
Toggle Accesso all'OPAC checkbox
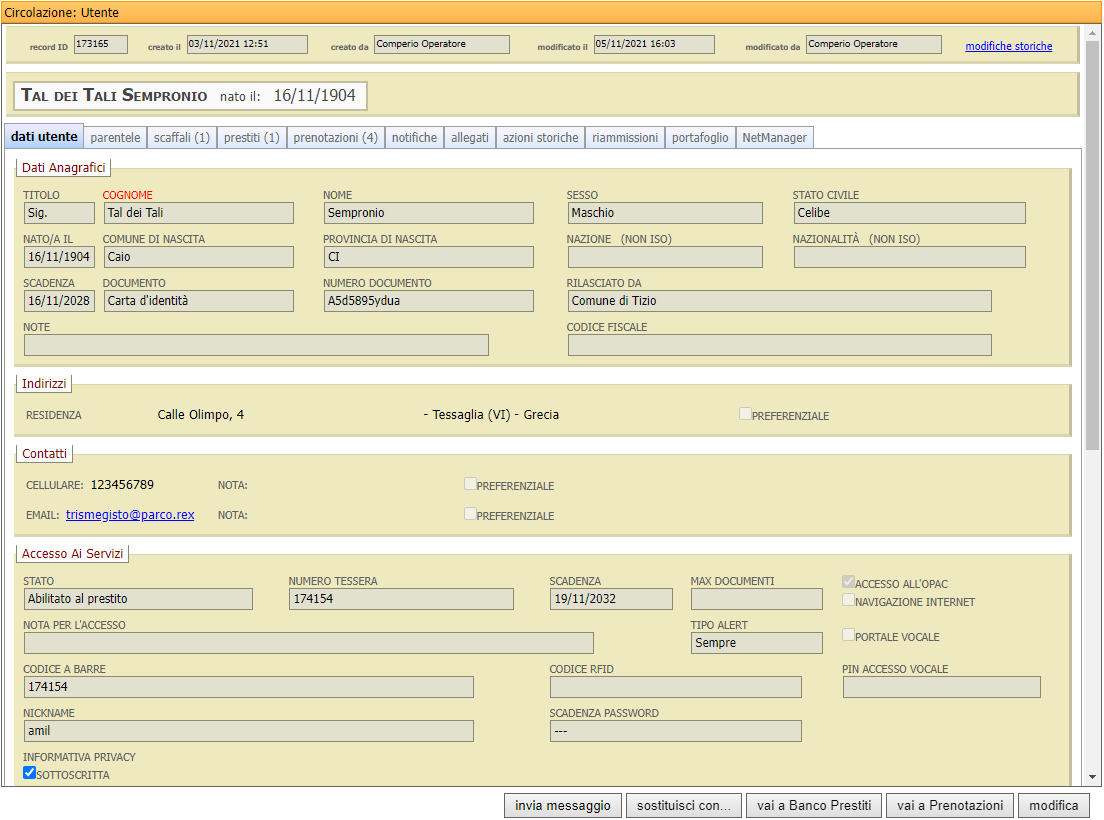(x=848, y=581)
